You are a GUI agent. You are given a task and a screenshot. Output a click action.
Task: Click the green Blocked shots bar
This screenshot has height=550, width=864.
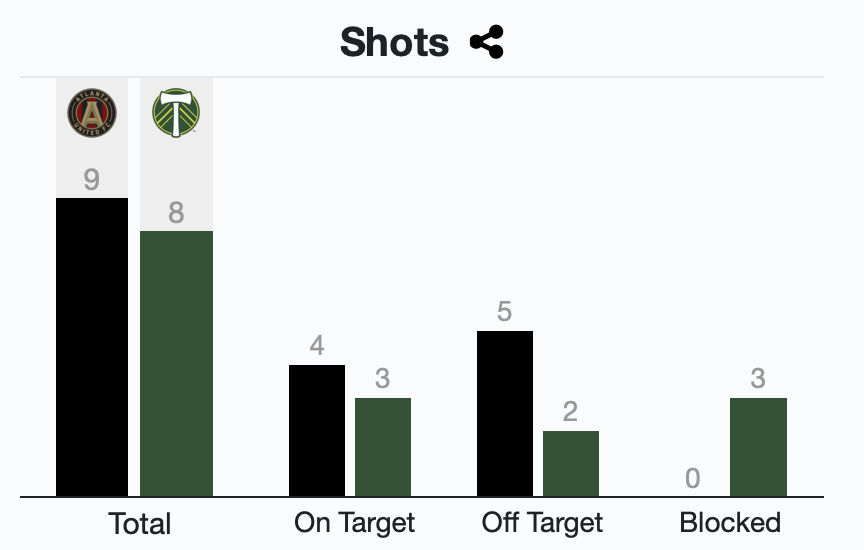(x=758, y=446)
